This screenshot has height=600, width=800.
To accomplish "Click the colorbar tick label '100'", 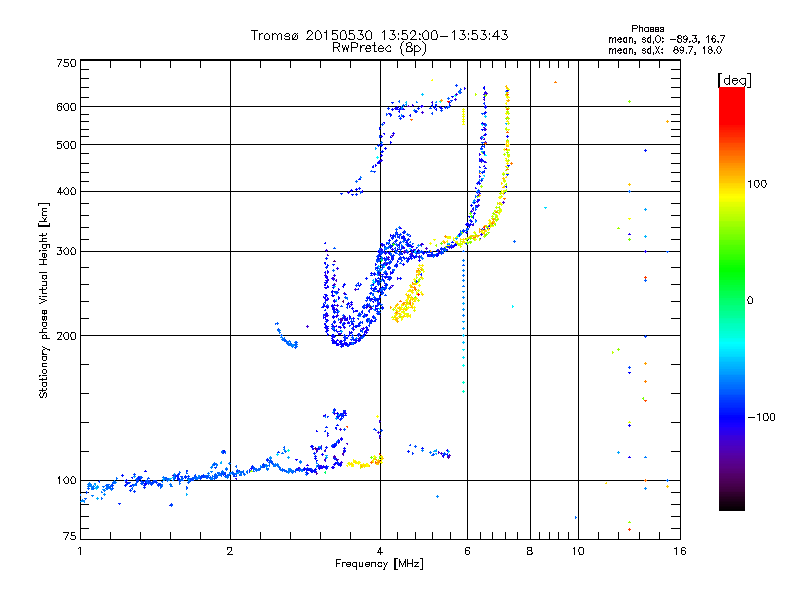I will click(x=757, y=184).
